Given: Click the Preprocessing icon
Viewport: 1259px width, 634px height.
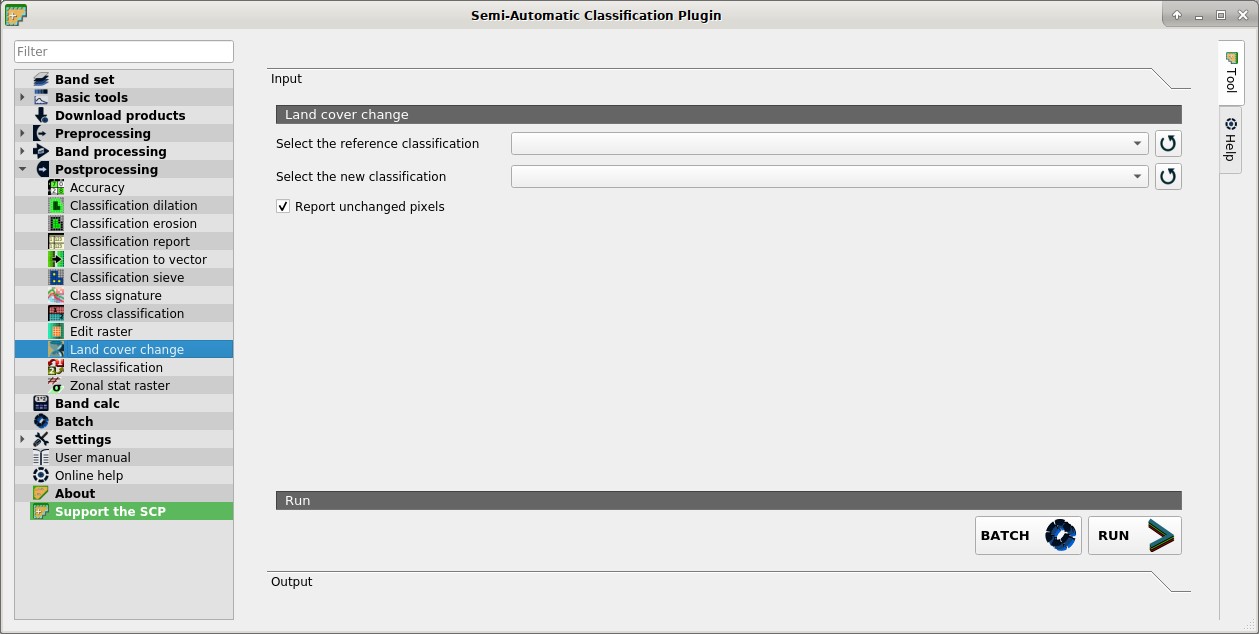Looking at the screenshot, I should (x=41, y=133).
